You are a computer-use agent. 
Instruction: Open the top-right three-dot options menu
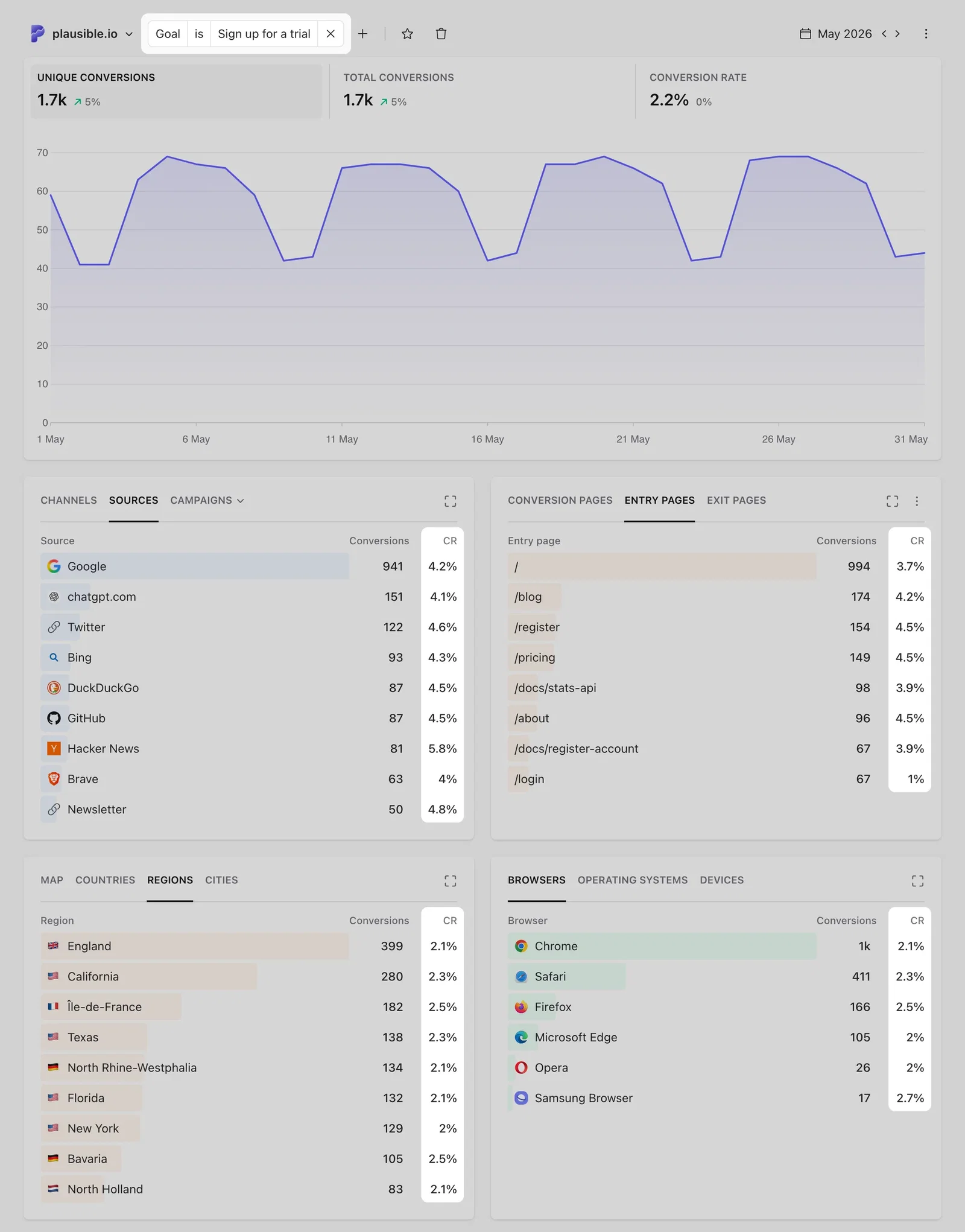point(926,34)
